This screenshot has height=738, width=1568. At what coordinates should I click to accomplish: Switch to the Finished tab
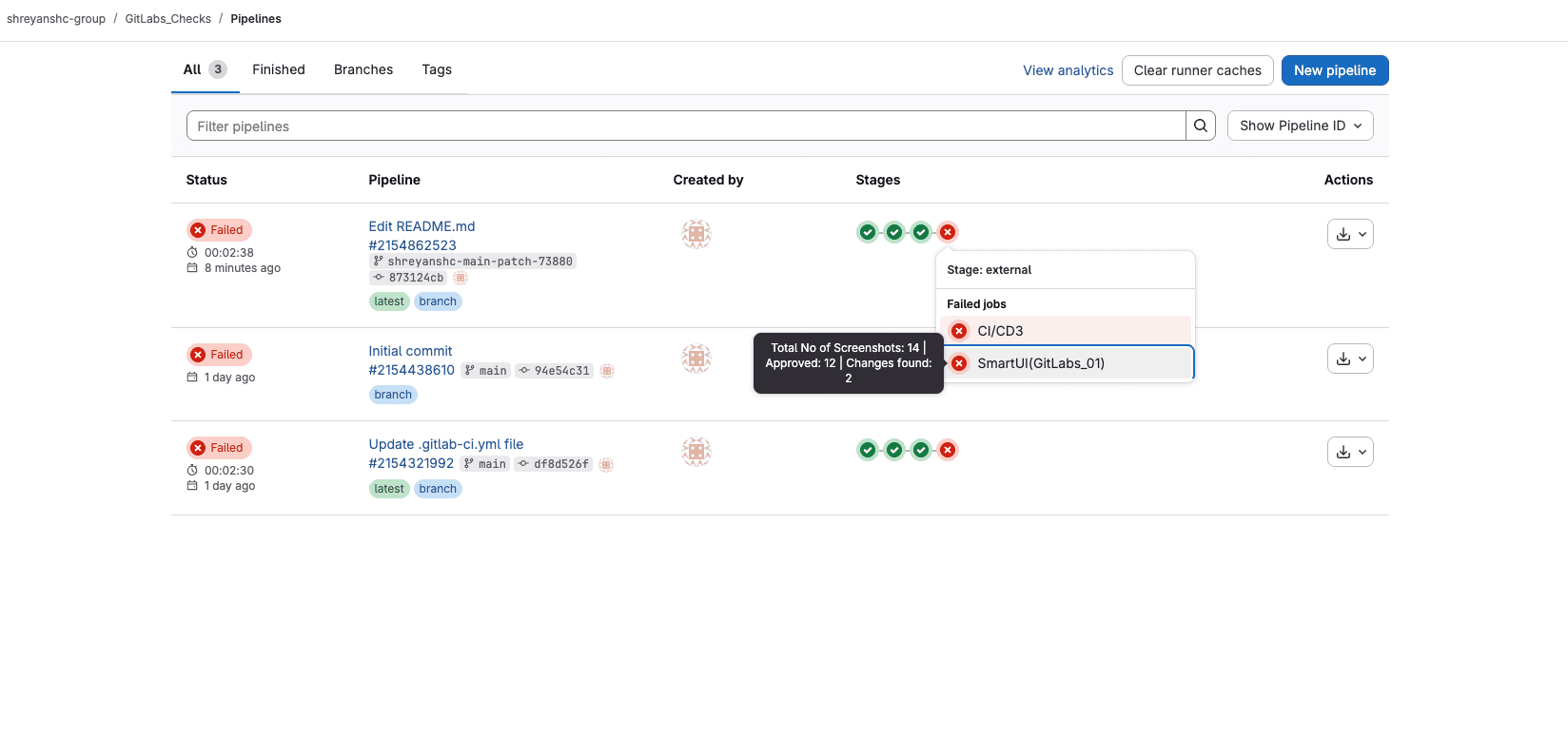[279, 69]
